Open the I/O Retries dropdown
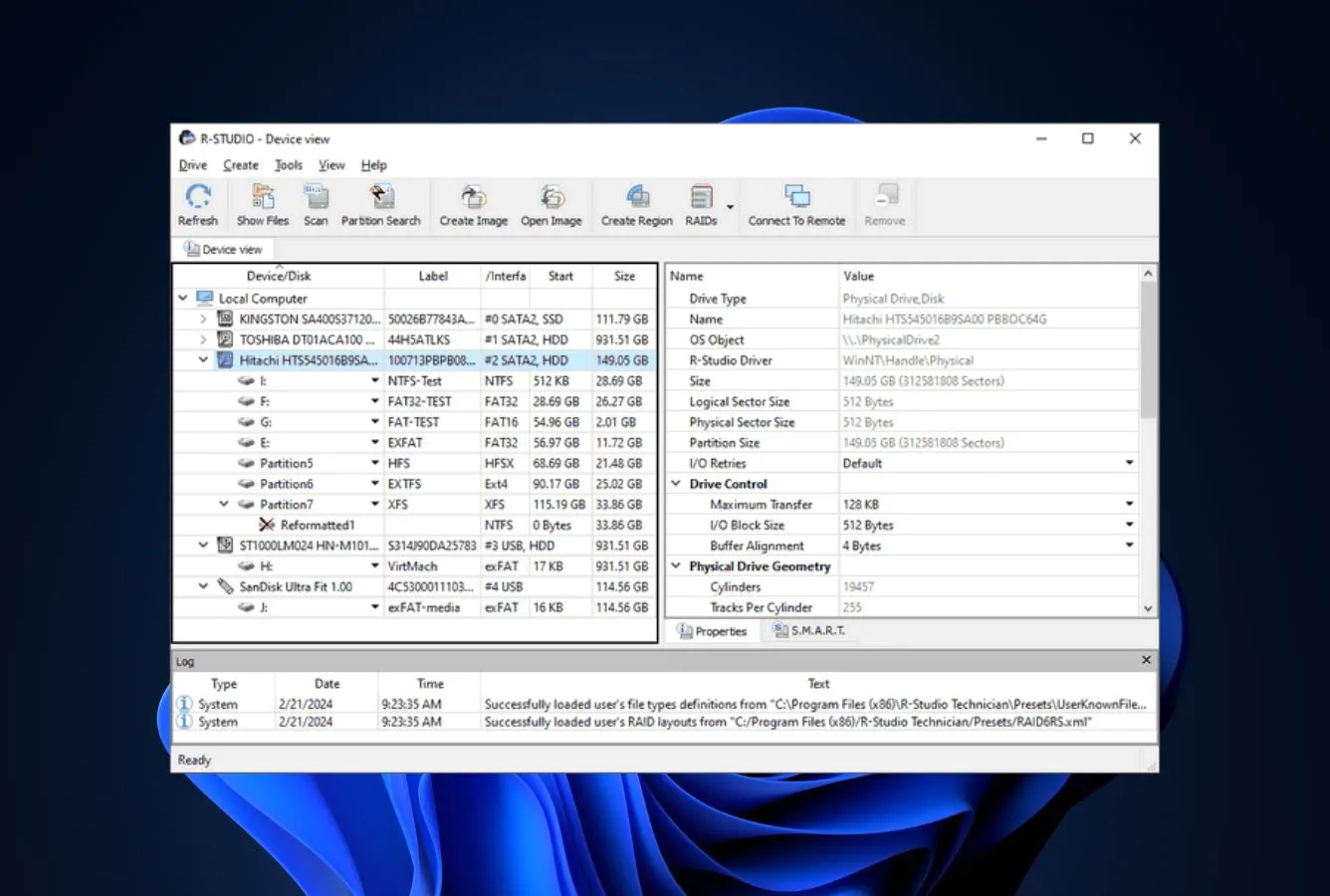 click(x=1129, y=463)
